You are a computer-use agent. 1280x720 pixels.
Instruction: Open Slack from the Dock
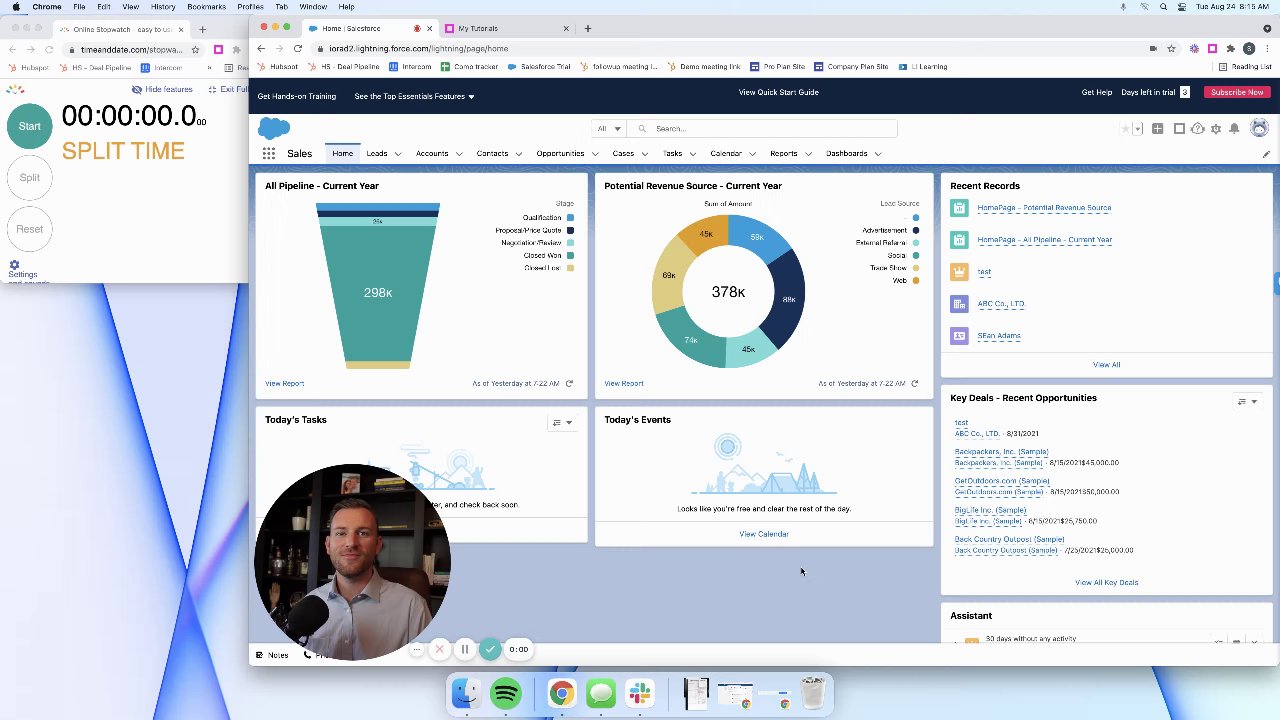click(640, 693)
